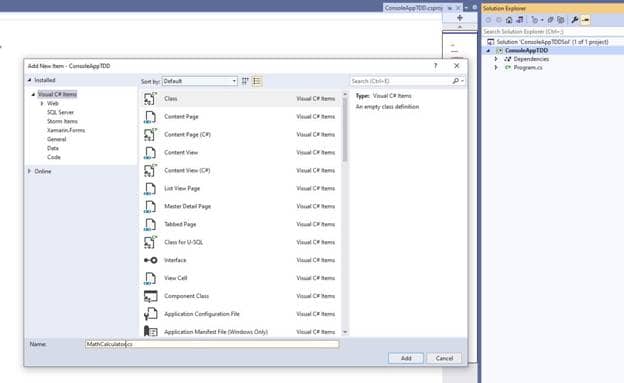Image resolution: width=624 pixels, height=383 pixels.
Task: Switch to small icons view
Action: [246, 81]
